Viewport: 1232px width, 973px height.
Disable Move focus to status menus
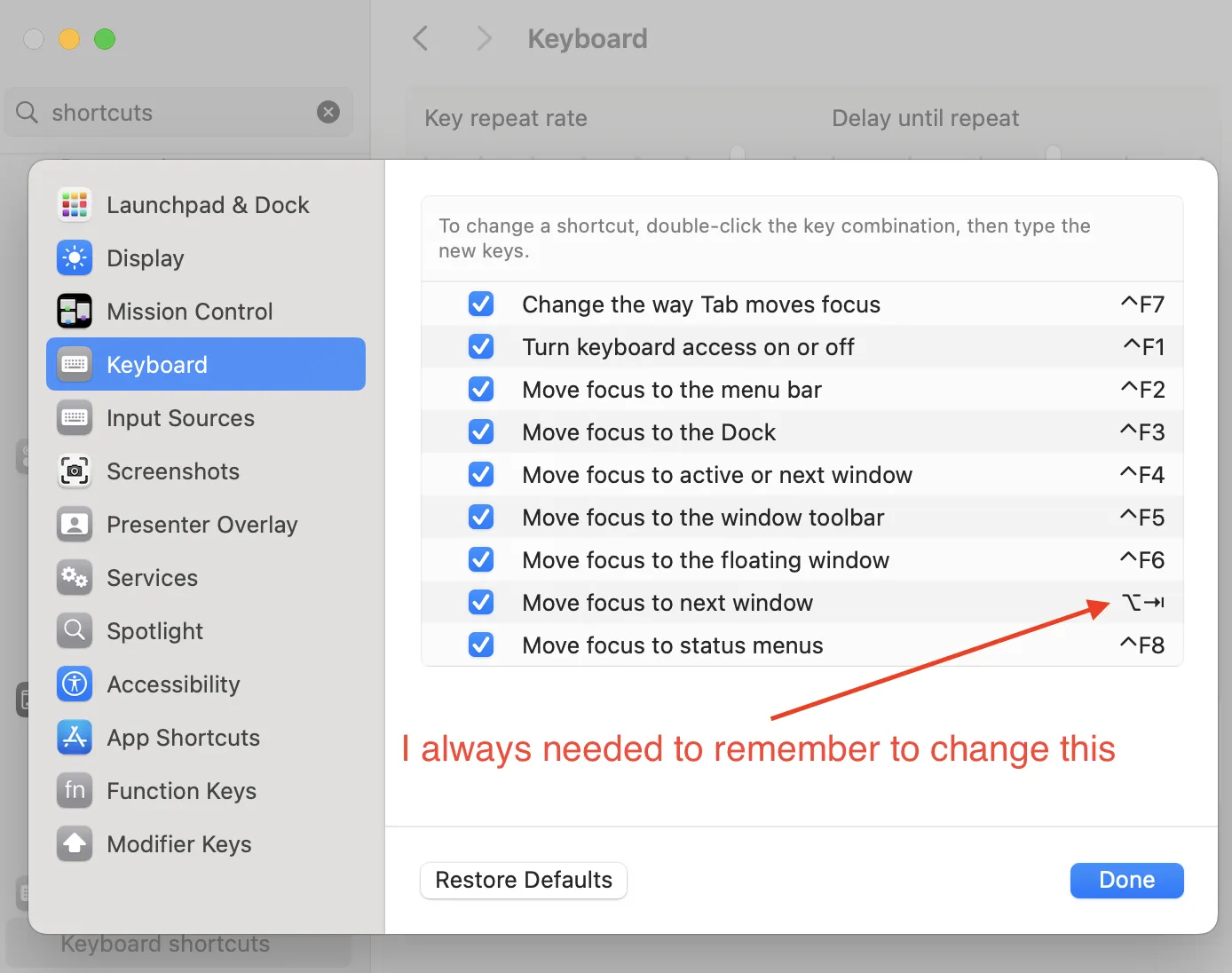480,645
